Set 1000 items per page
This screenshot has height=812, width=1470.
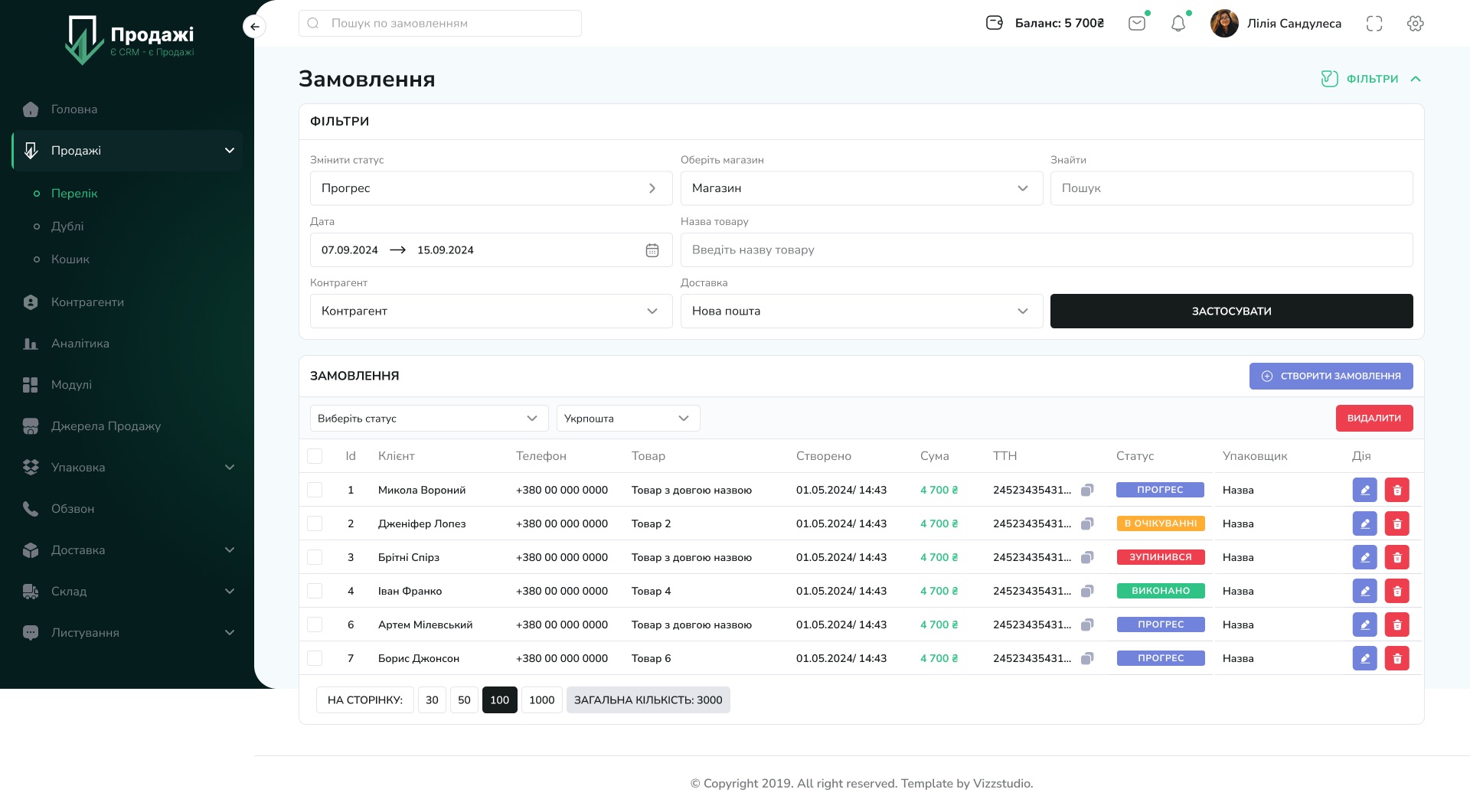[x=542, y=700]
